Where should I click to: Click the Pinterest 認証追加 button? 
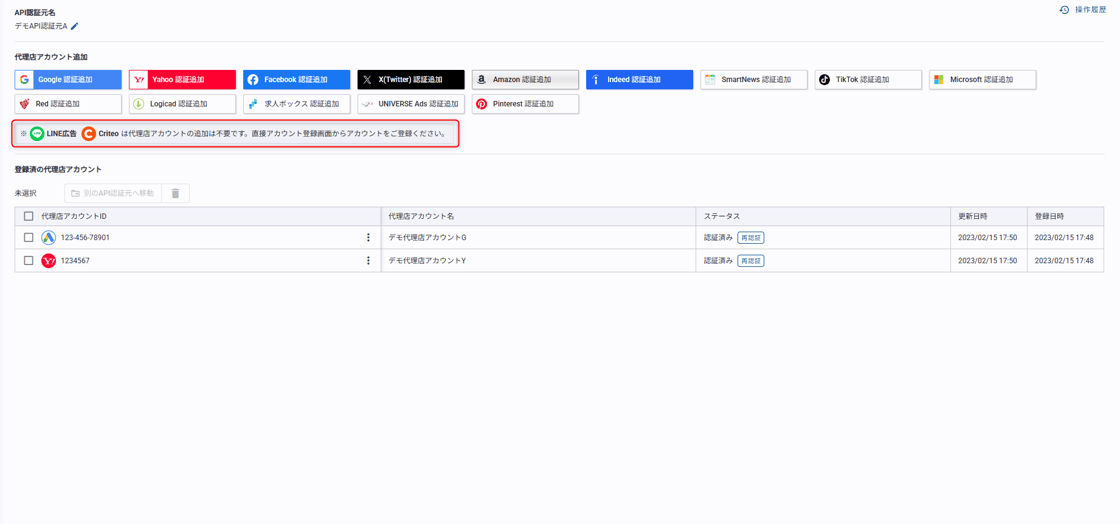coord(525,104)
